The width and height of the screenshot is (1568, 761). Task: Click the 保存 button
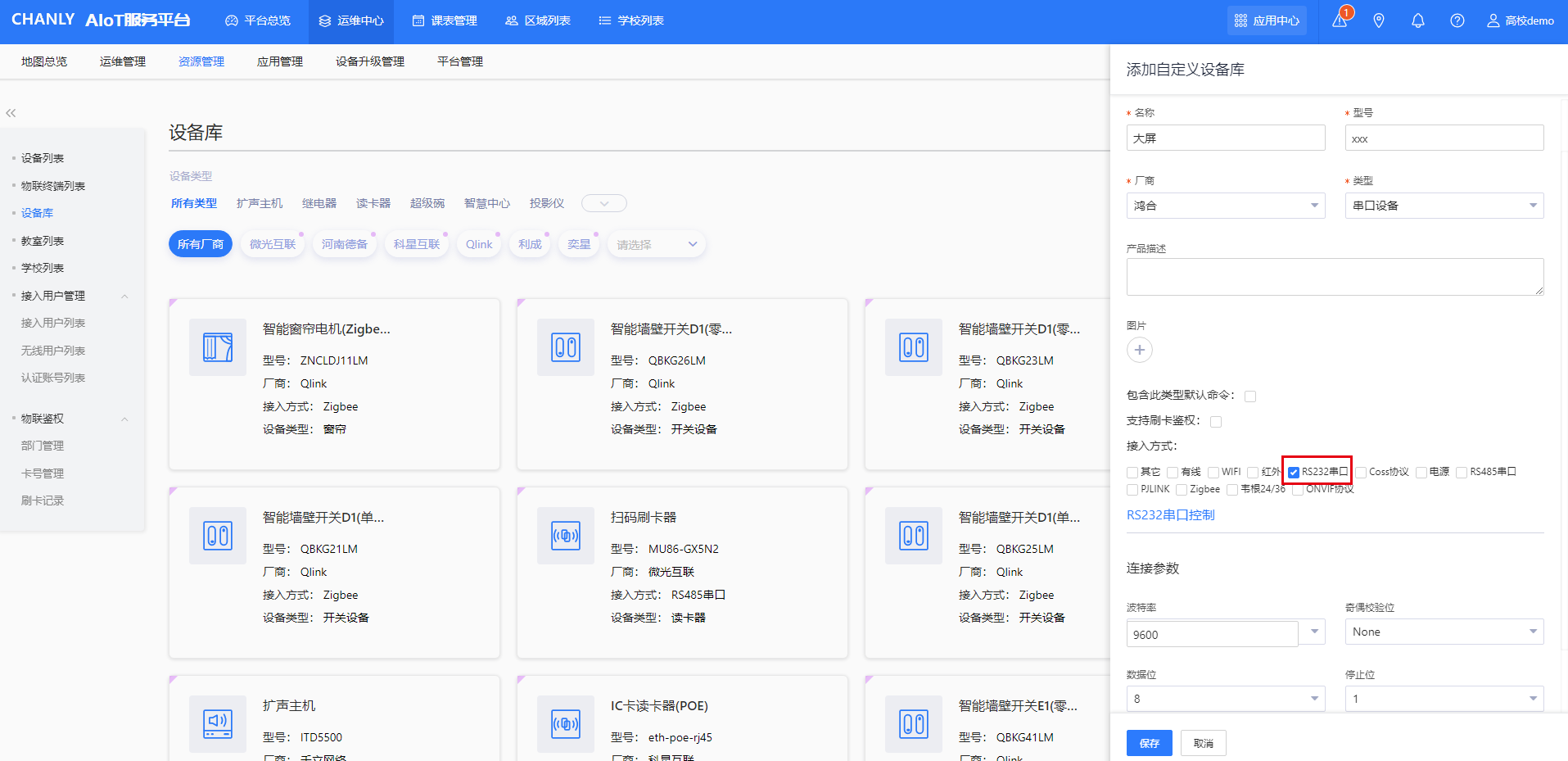coord(1149,743)
